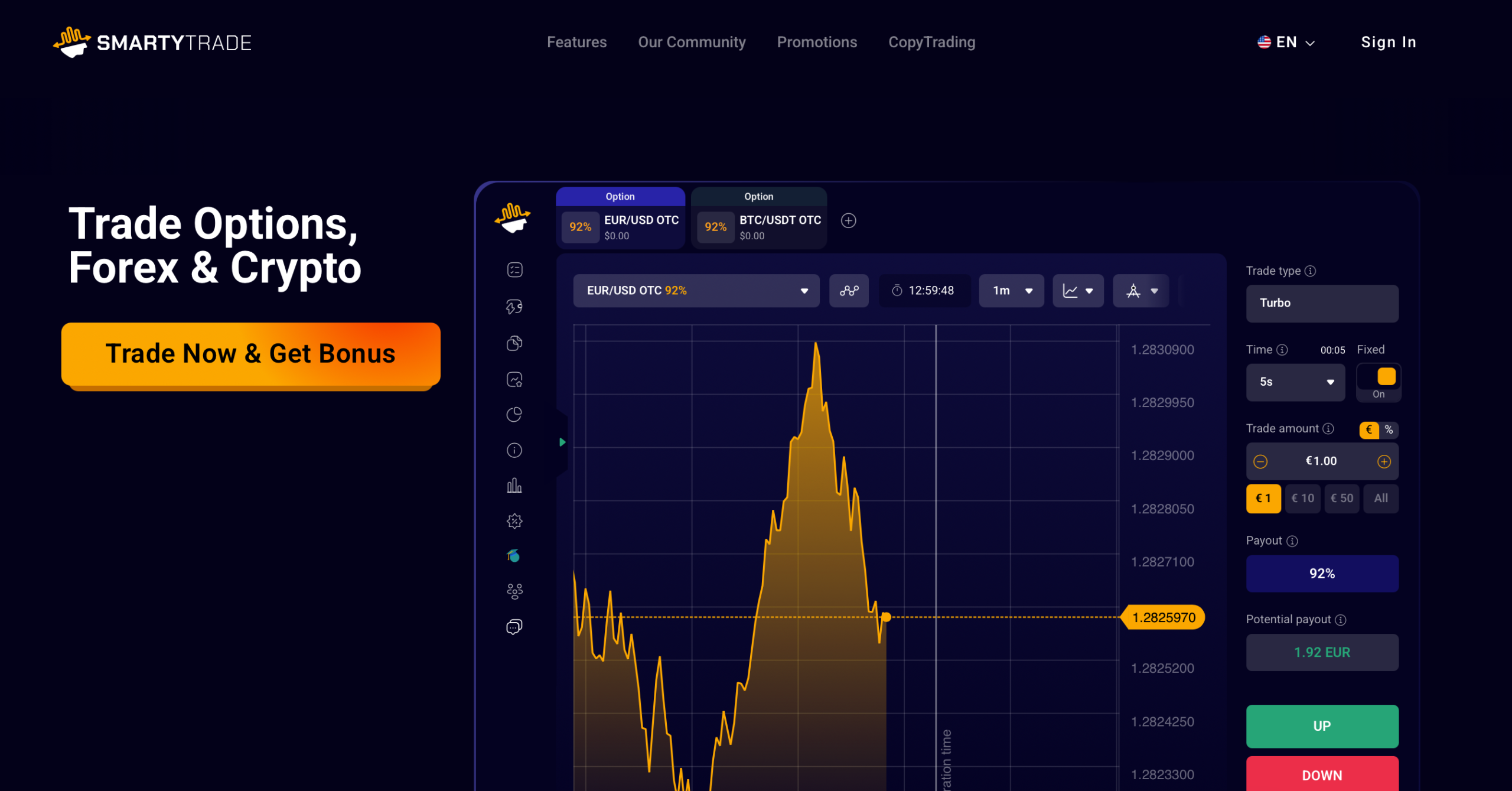Click the €1.00 trade amount field
1512x791 pixels.
pyautogui.click(x=1322, y=461)
